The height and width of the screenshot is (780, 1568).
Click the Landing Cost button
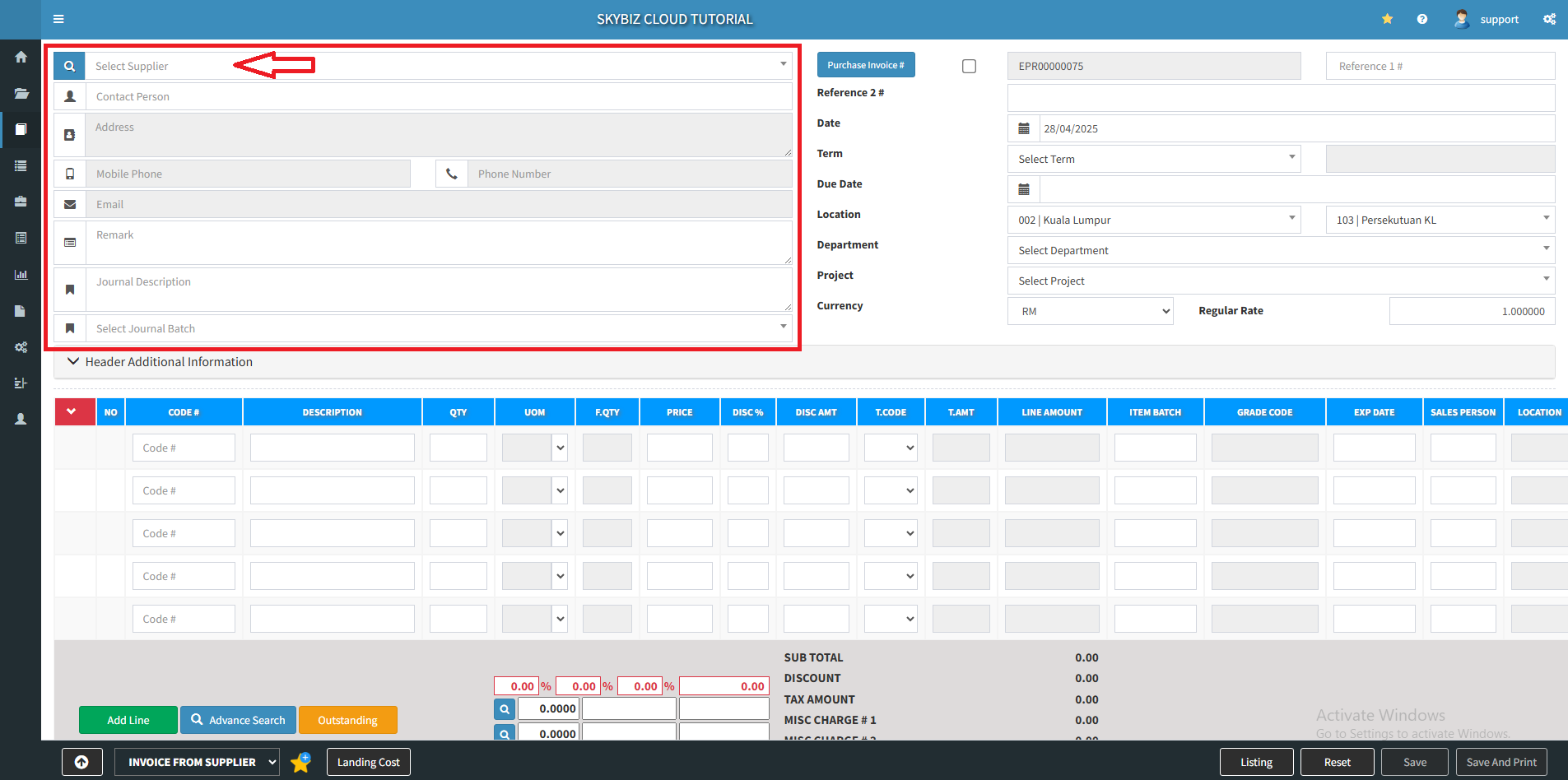(x=368, y=762)
